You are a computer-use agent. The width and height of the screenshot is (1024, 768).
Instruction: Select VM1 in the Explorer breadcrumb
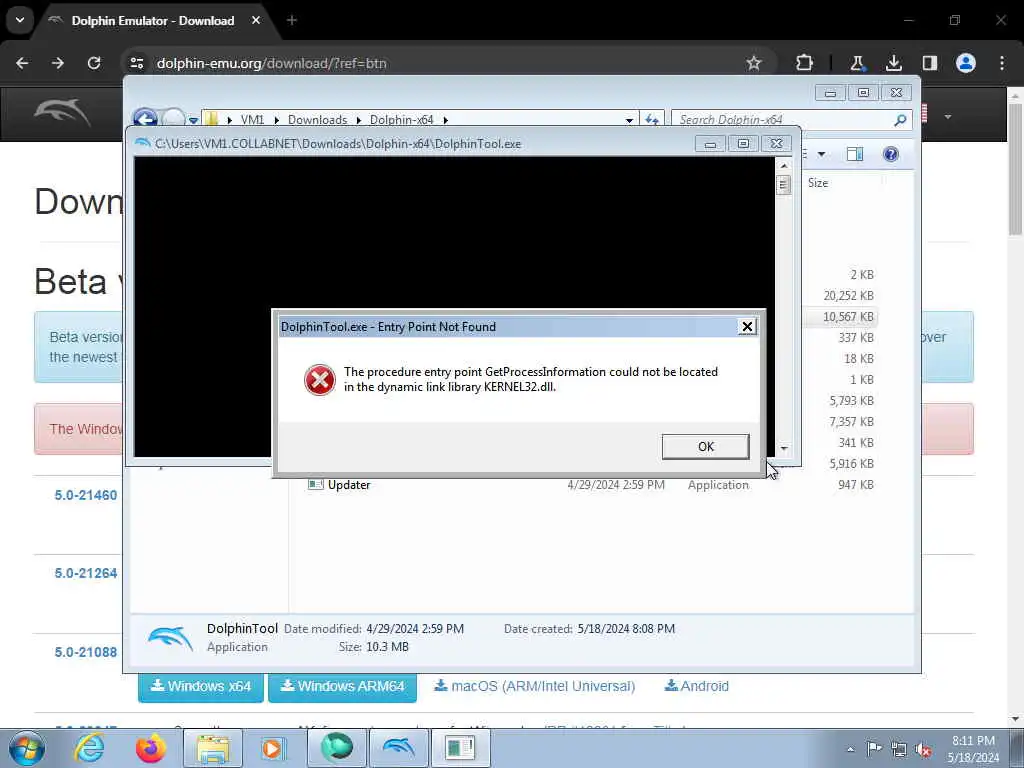(252, 120)
